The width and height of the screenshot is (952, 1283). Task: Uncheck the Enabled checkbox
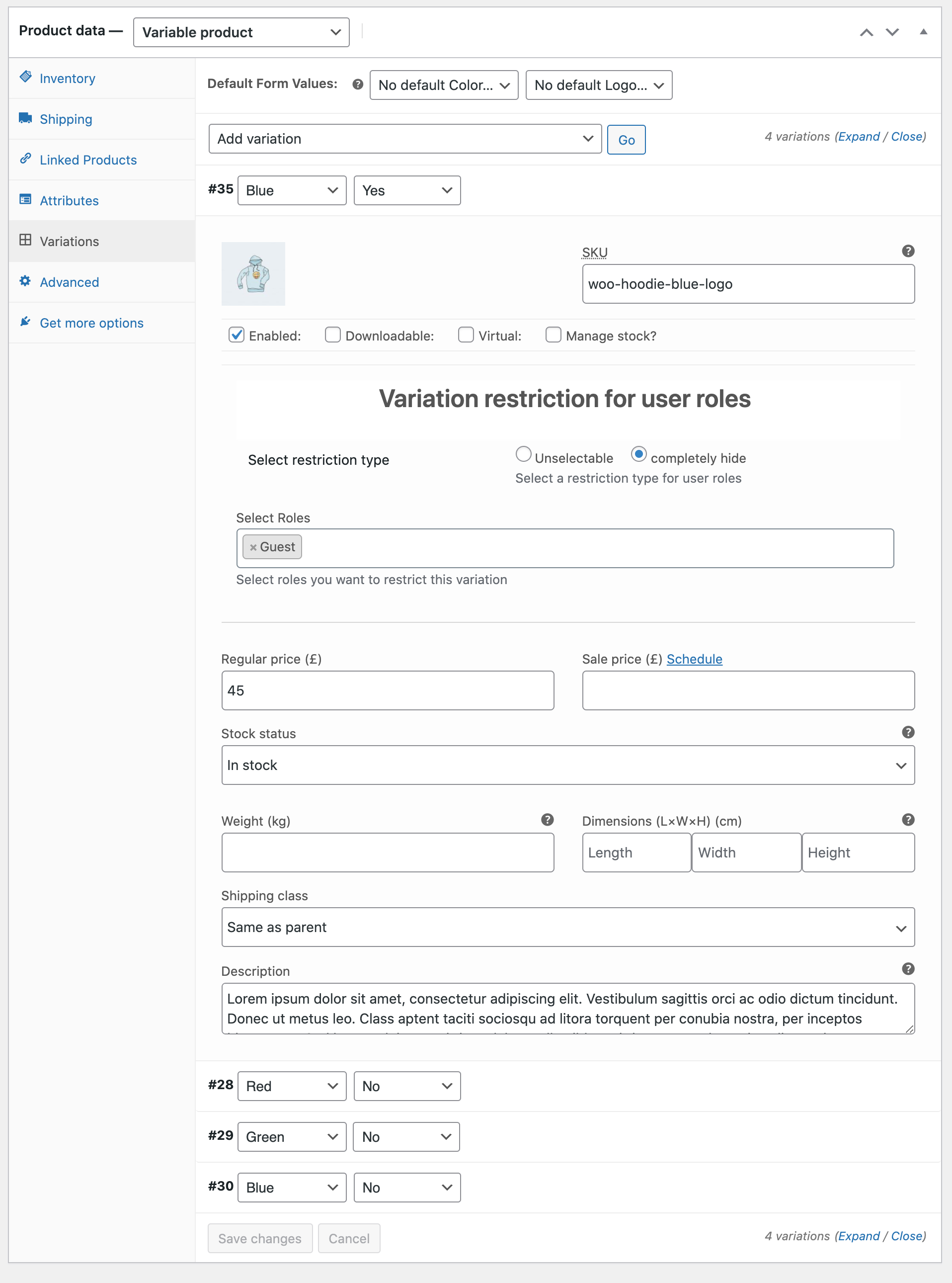(x=237, y=335)
